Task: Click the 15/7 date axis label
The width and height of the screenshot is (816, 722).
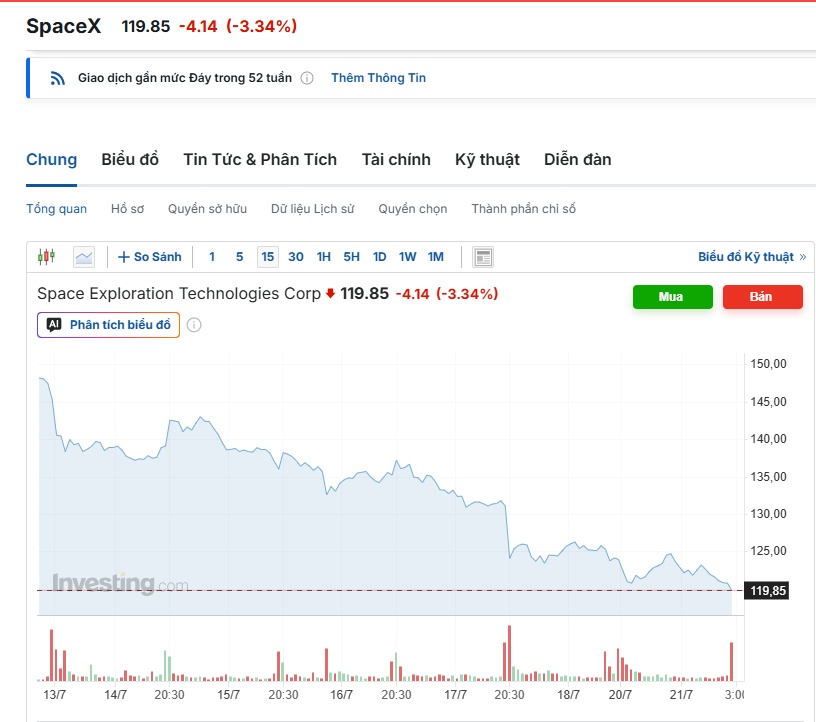Action: (x=228, y=695)
